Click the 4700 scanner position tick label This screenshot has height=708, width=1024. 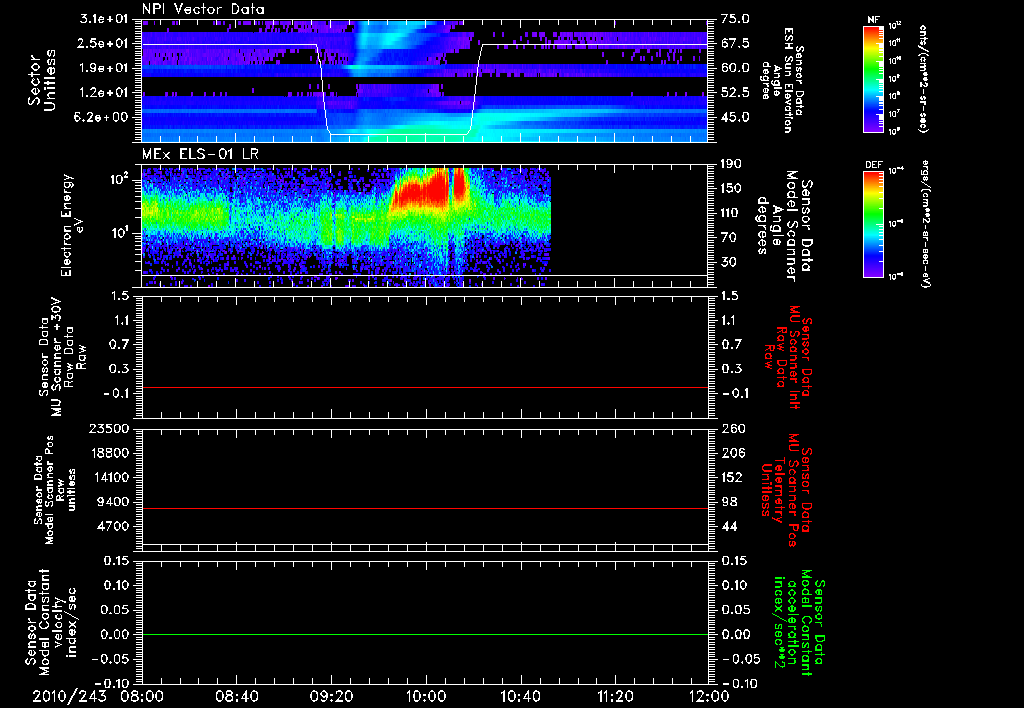coord(114,526)
